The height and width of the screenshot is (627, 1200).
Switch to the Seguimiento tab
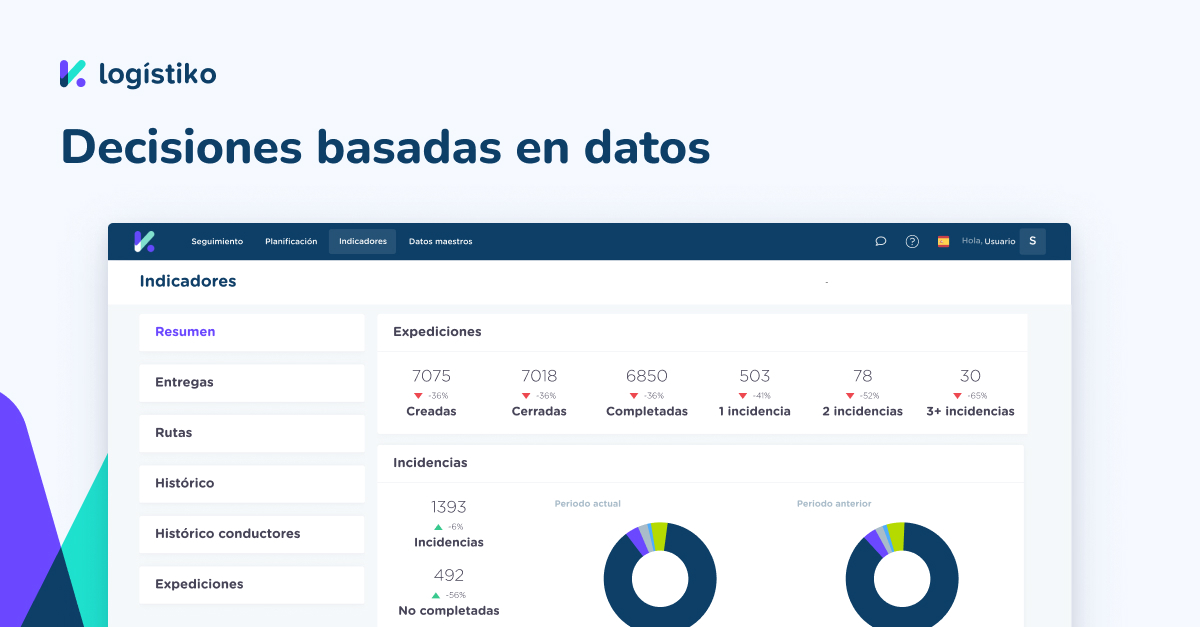[x=217, y=241]
